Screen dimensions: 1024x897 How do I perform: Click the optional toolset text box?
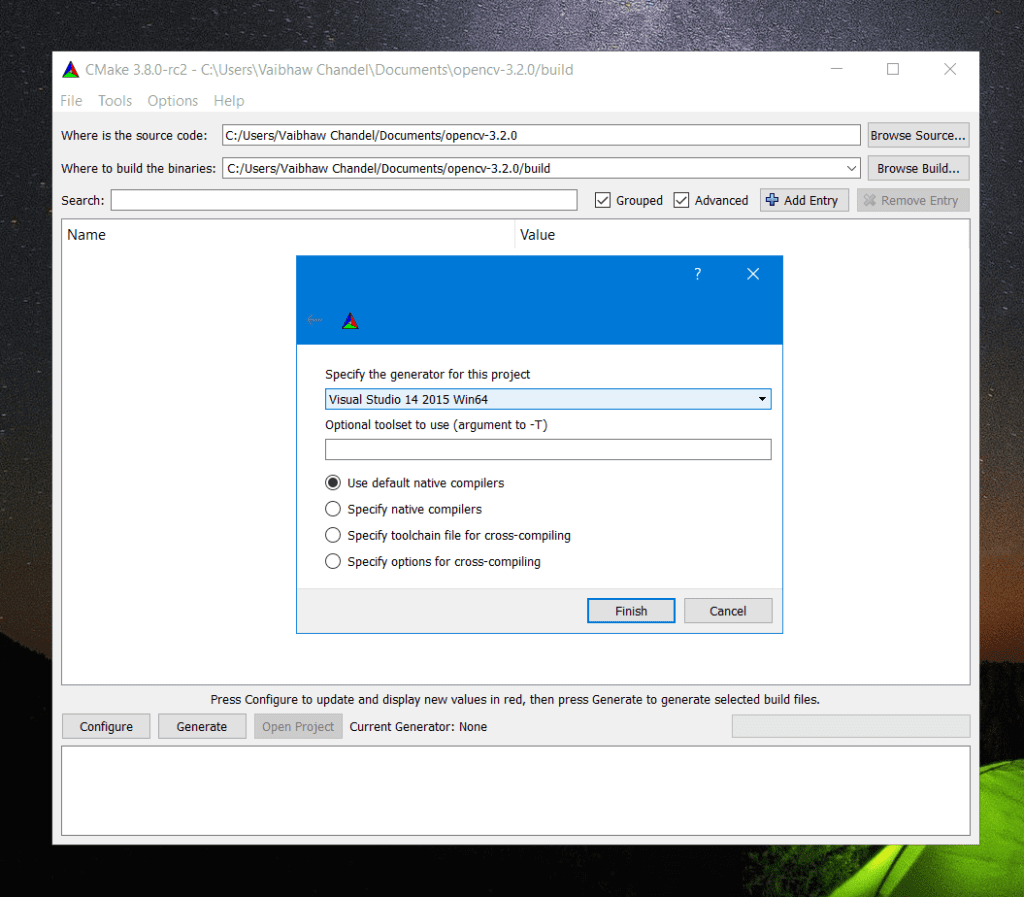coord(548,449)
